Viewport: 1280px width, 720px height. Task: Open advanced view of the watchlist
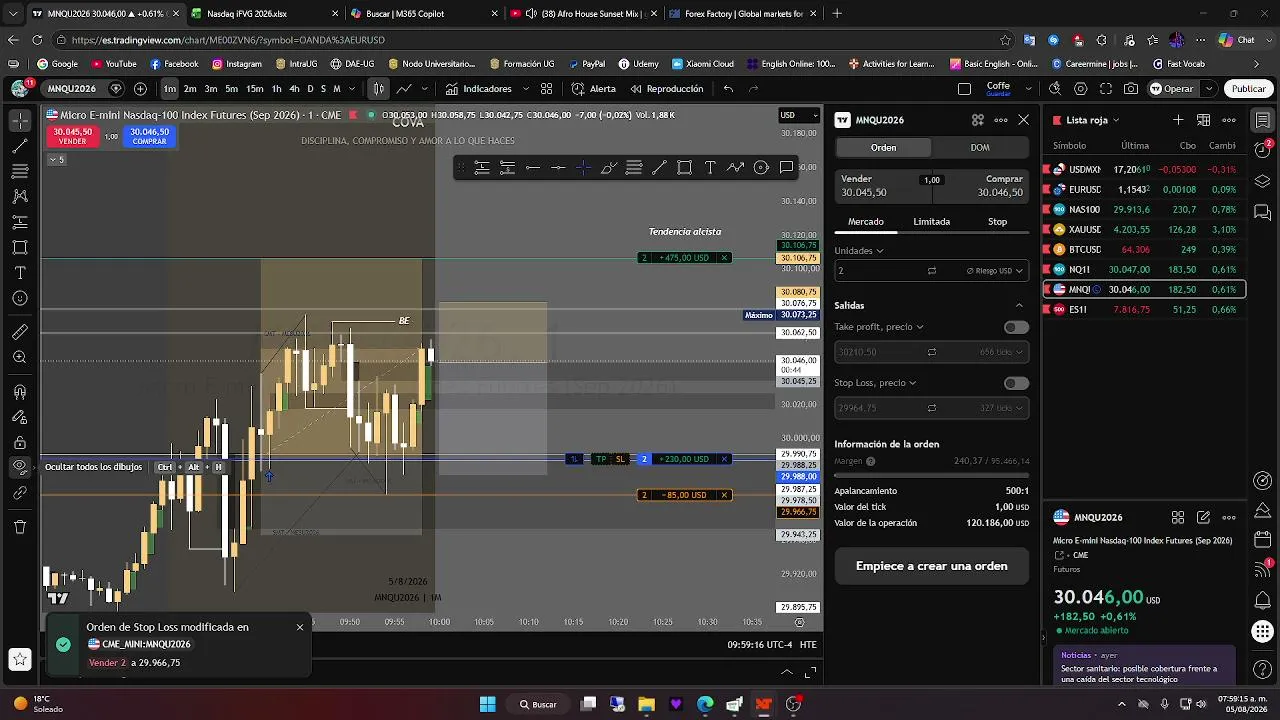pyautogui.click(x=1204, y=120)
